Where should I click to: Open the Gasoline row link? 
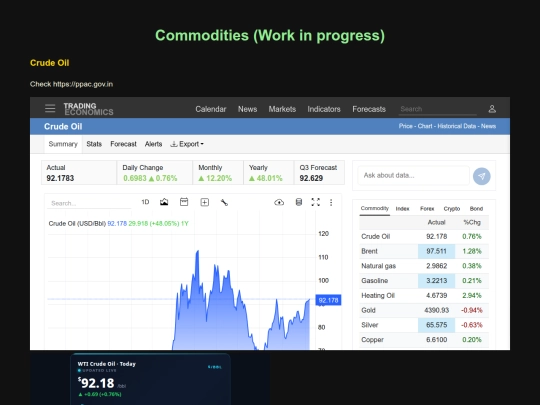click(x=375, y=281)
